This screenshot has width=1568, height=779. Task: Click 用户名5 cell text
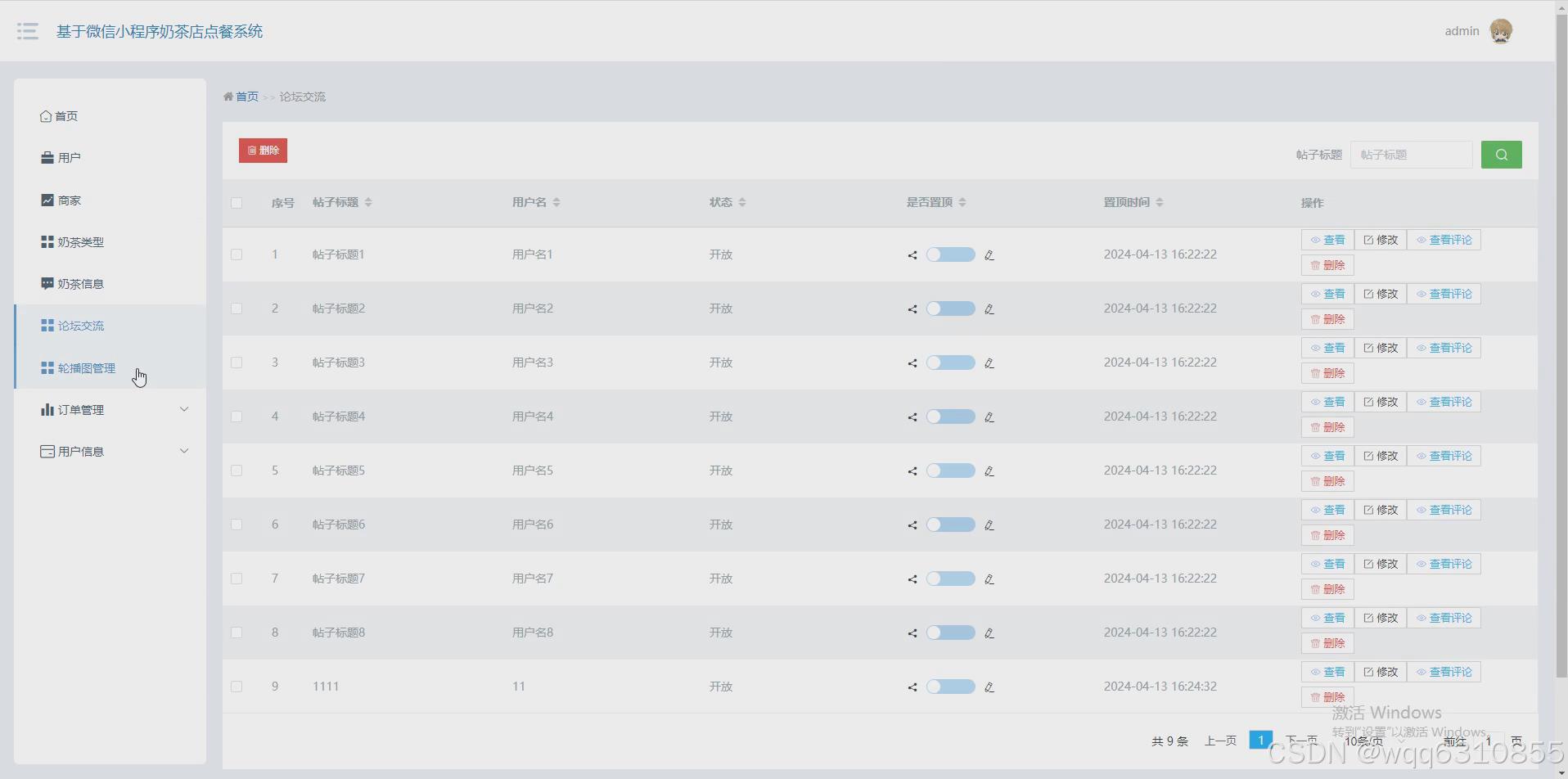coord(533,471)
